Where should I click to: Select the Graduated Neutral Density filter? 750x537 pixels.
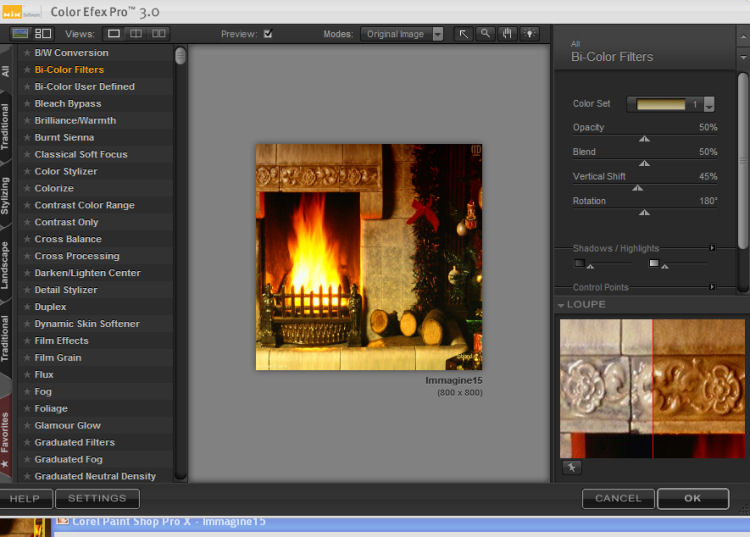[x=95, y=476]
